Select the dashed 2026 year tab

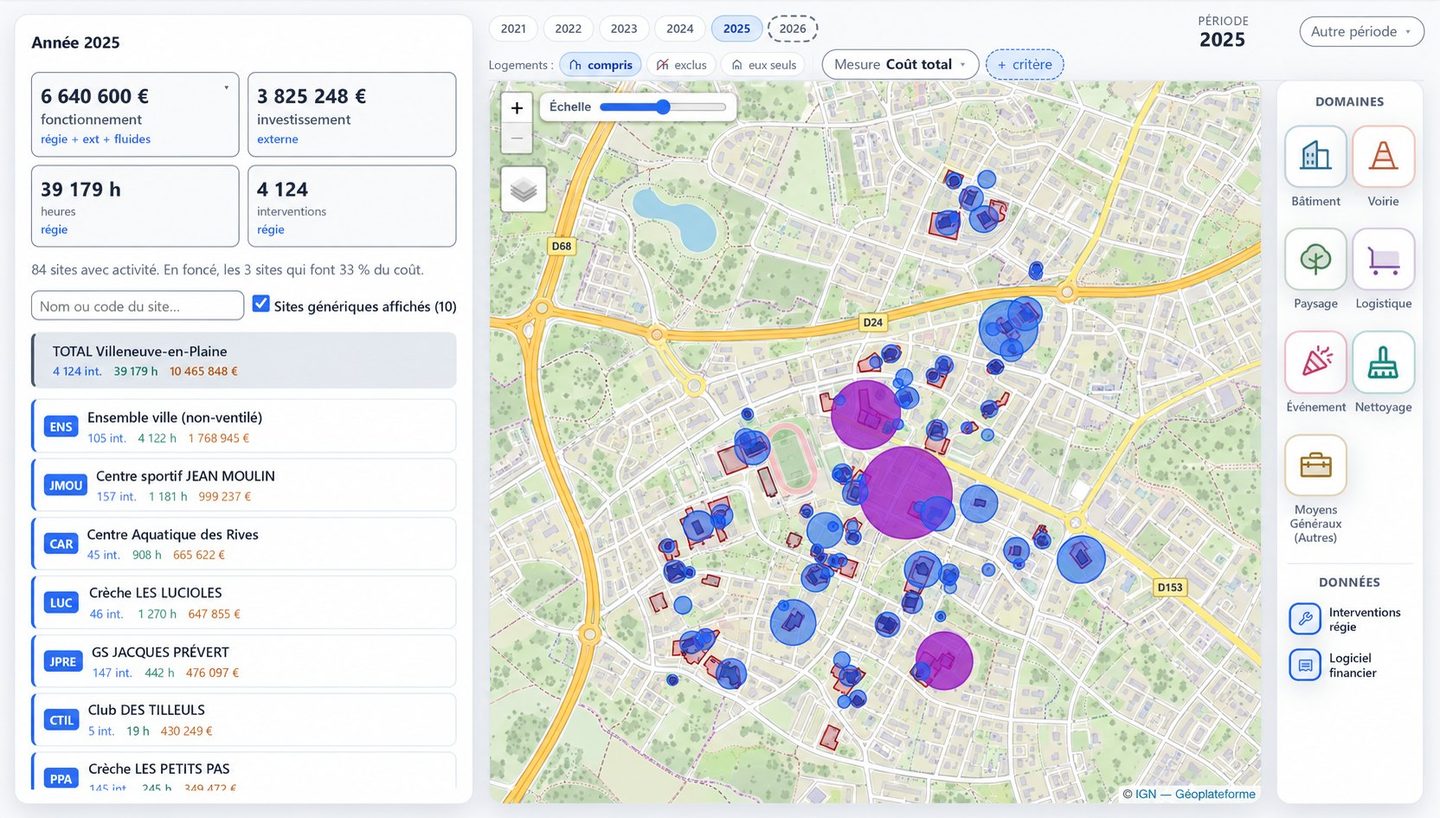[793, 29]
